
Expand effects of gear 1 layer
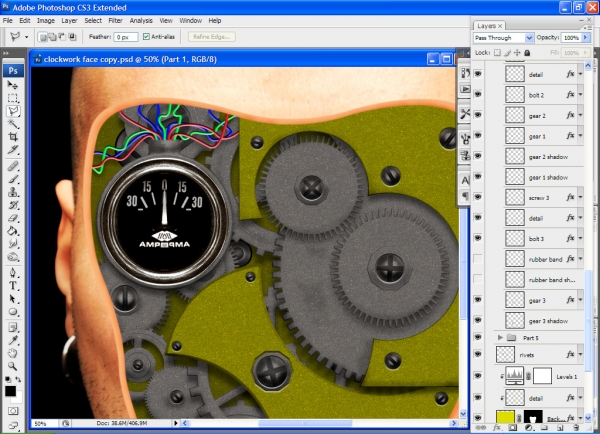(580, 136)
